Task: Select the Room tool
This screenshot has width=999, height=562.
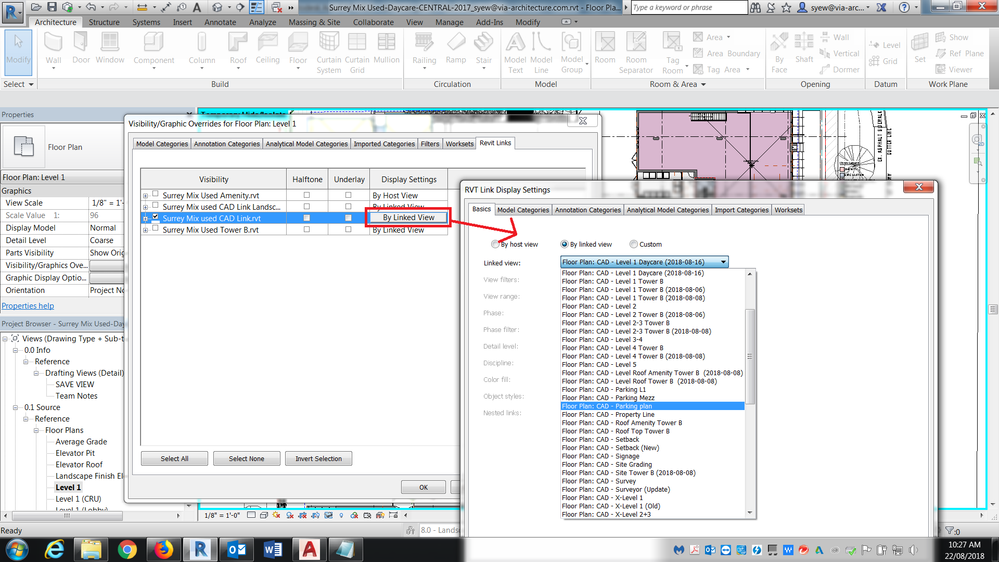Action: pyautogui.click(x=605, y=50)
